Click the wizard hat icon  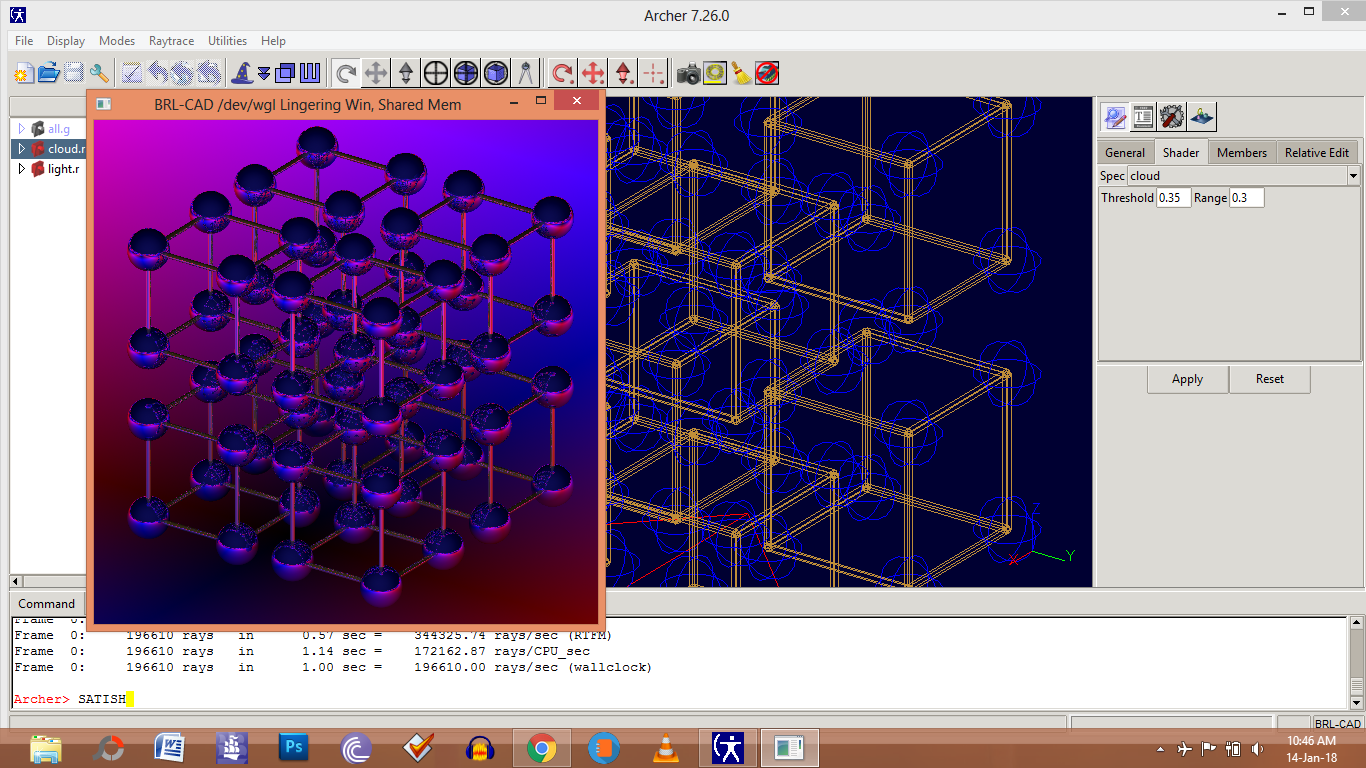[241, 73]
